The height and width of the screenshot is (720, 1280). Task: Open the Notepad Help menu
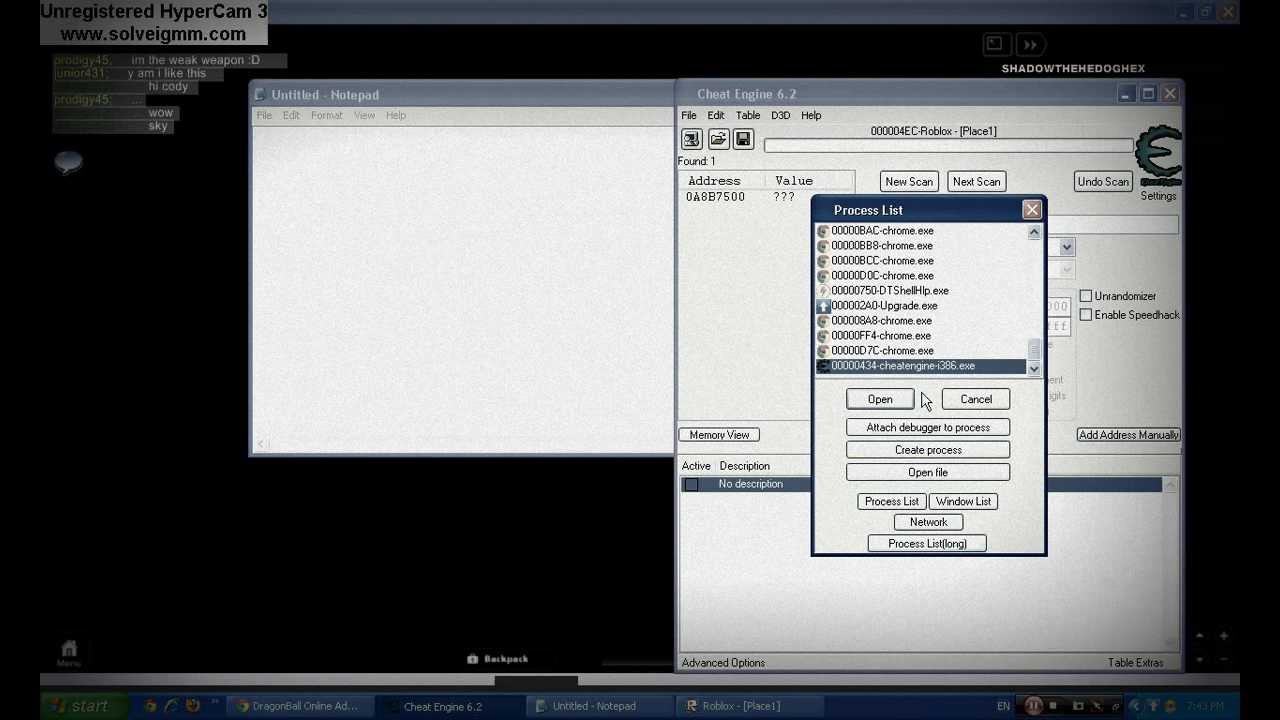pyautogui.click(x=396, y=115)
